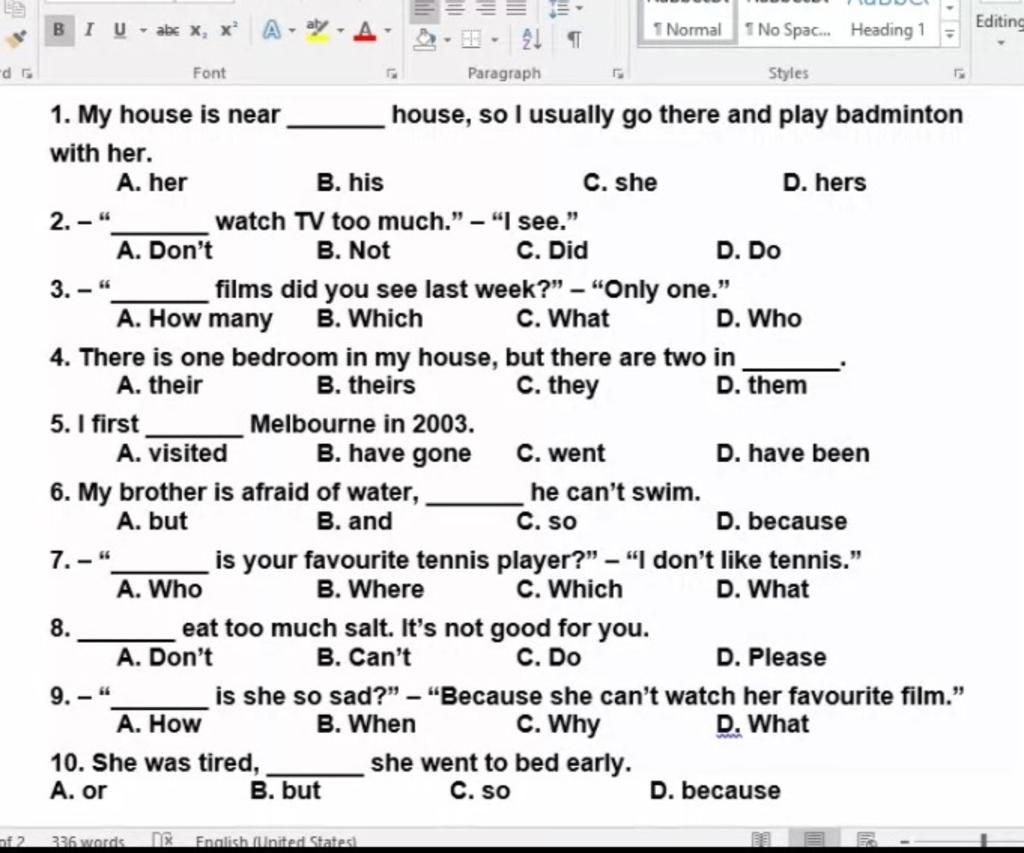
Task: Open the Paragraph settings dialog launcher
Action: 618,73
